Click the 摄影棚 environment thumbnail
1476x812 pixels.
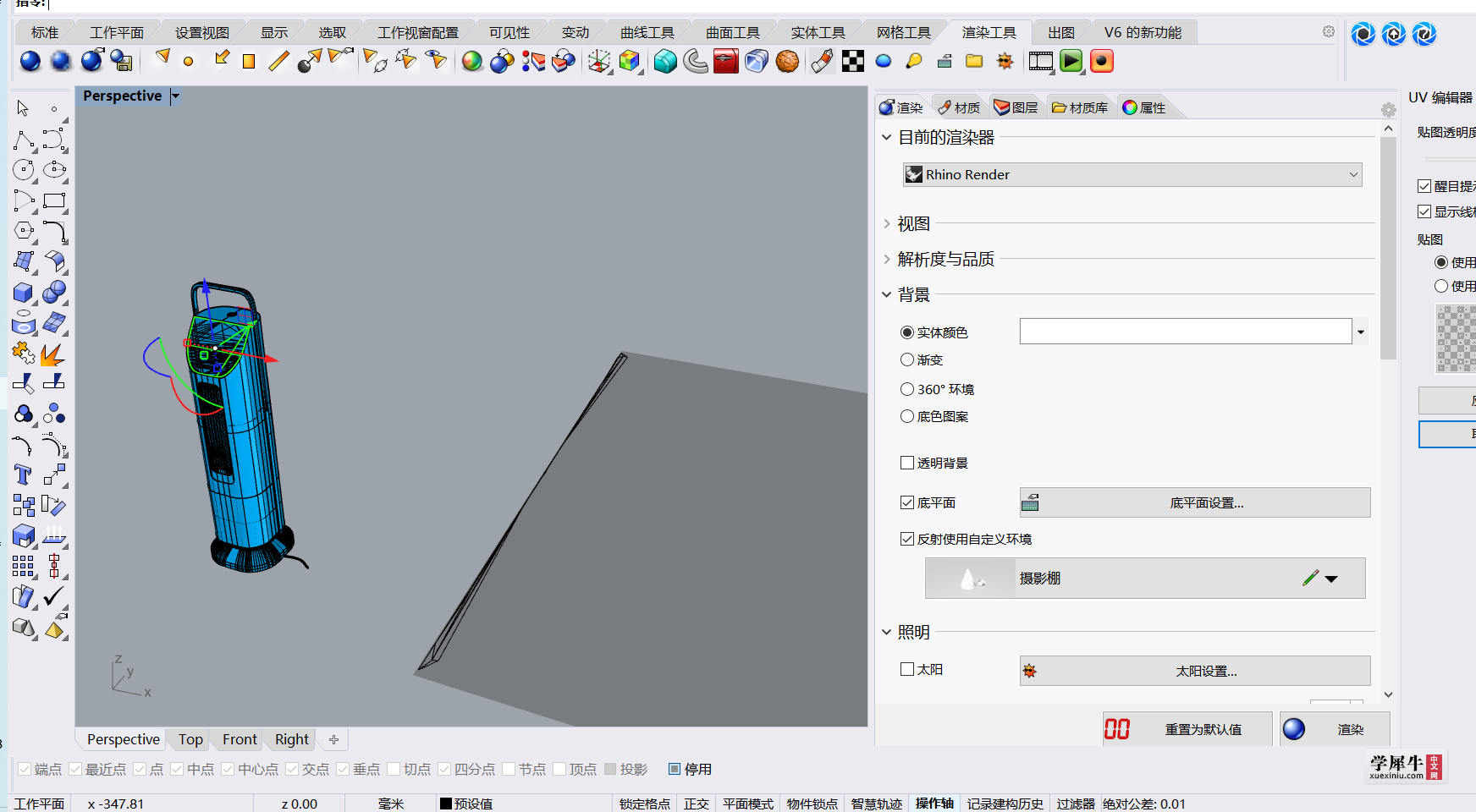click(x=971, y=579)
